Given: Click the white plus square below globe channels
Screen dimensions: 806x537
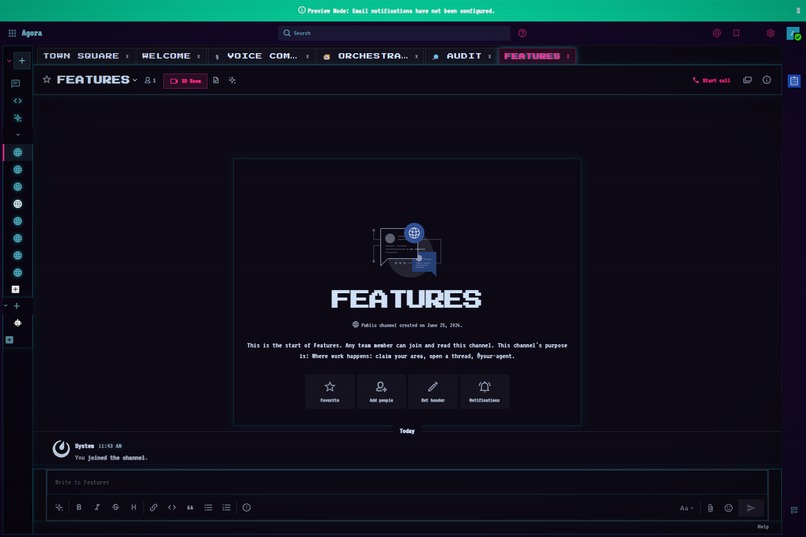Looking at the screenshot, I should pyautogui.click(x=15, y=289).
